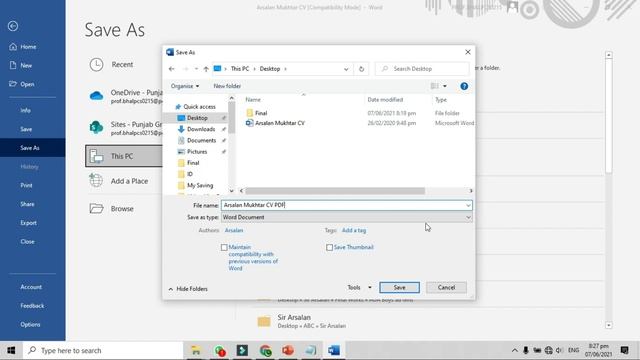
Task: Click the up one level arrow
Action: tap(206, 69)
